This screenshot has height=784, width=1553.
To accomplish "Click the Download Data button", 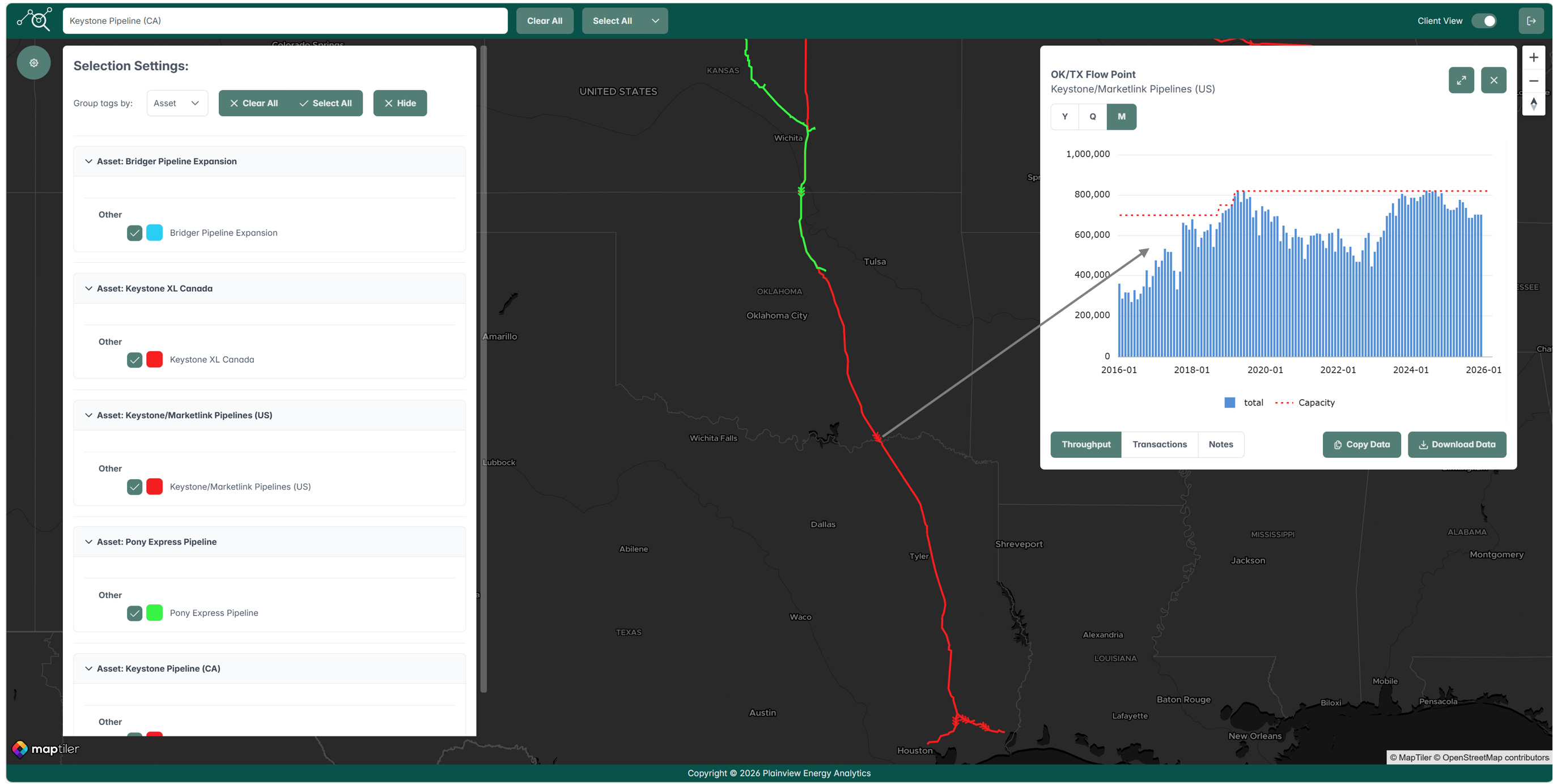I will tap(1456, 444).
